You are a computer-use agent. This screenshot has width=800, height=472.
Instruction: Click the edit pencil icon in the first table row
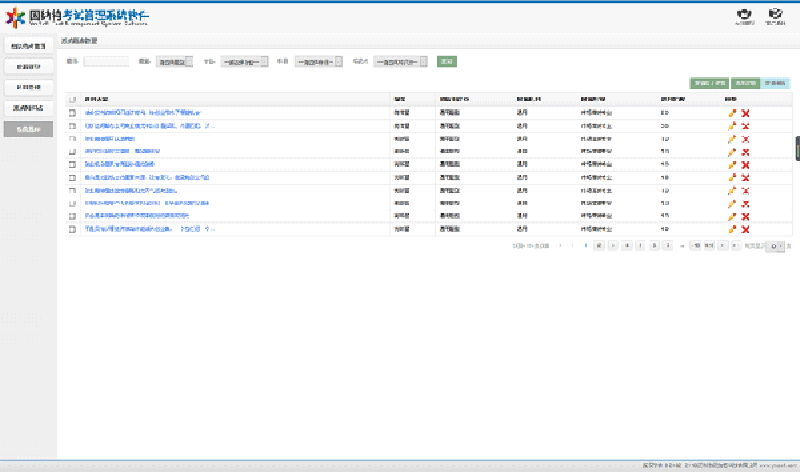pos(732,114)
